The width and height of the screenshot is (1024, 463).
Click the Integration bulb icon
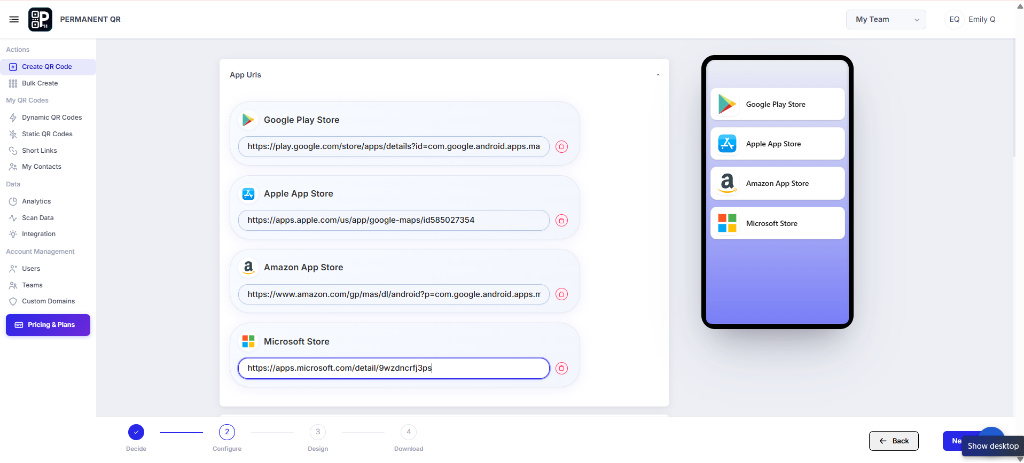13,234
